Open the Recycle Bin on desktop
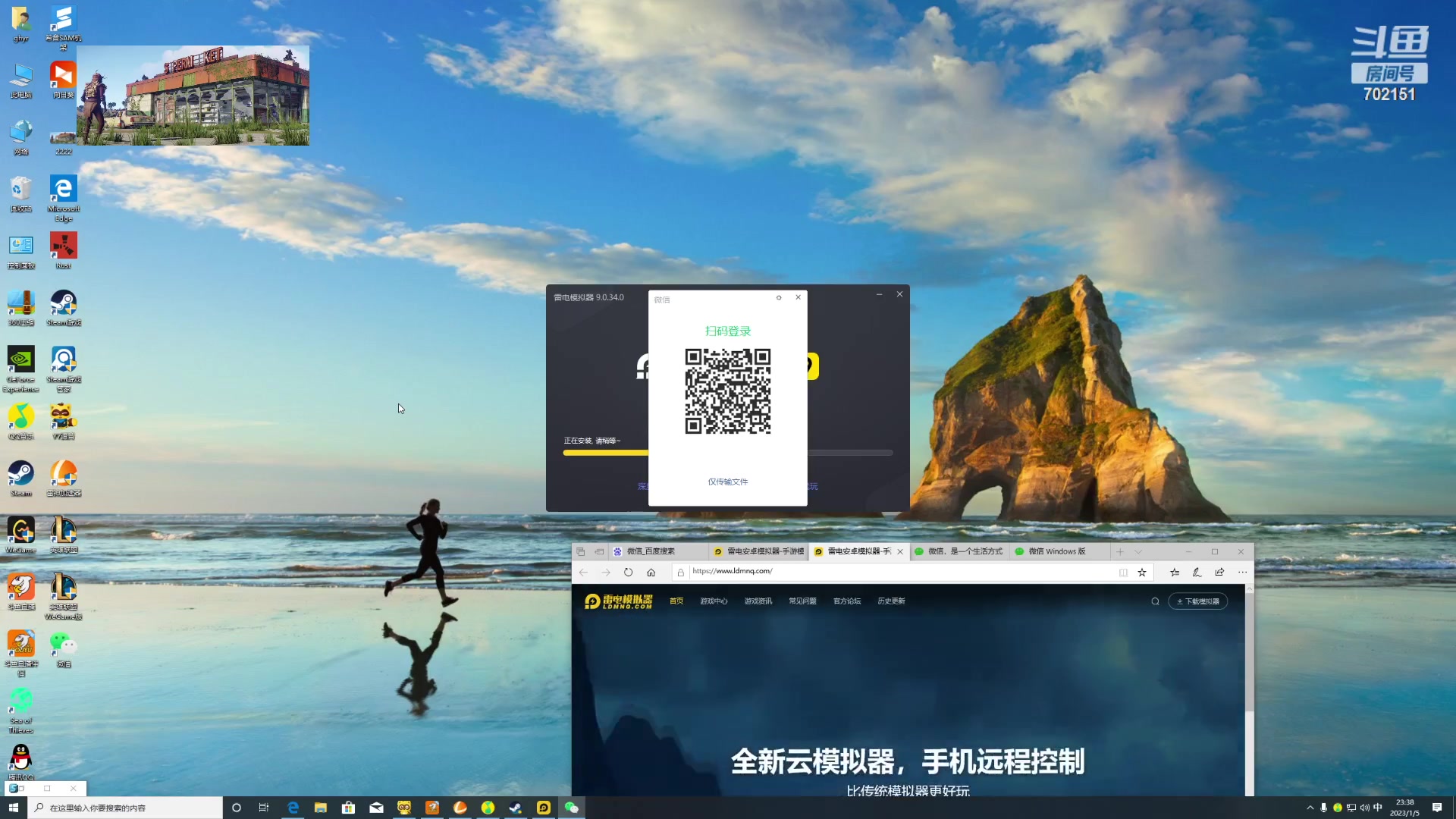Viewport: 1456px width, 819px height. point(21,194)
